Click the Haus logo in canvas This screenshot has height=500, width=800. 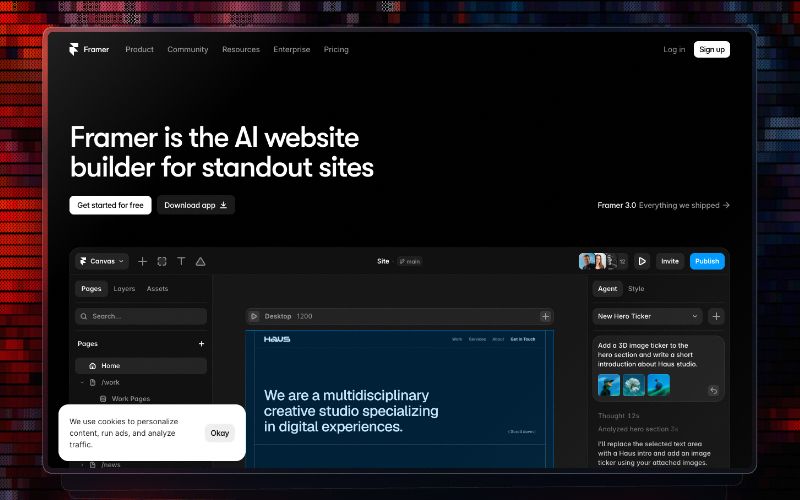coord(277,339)
